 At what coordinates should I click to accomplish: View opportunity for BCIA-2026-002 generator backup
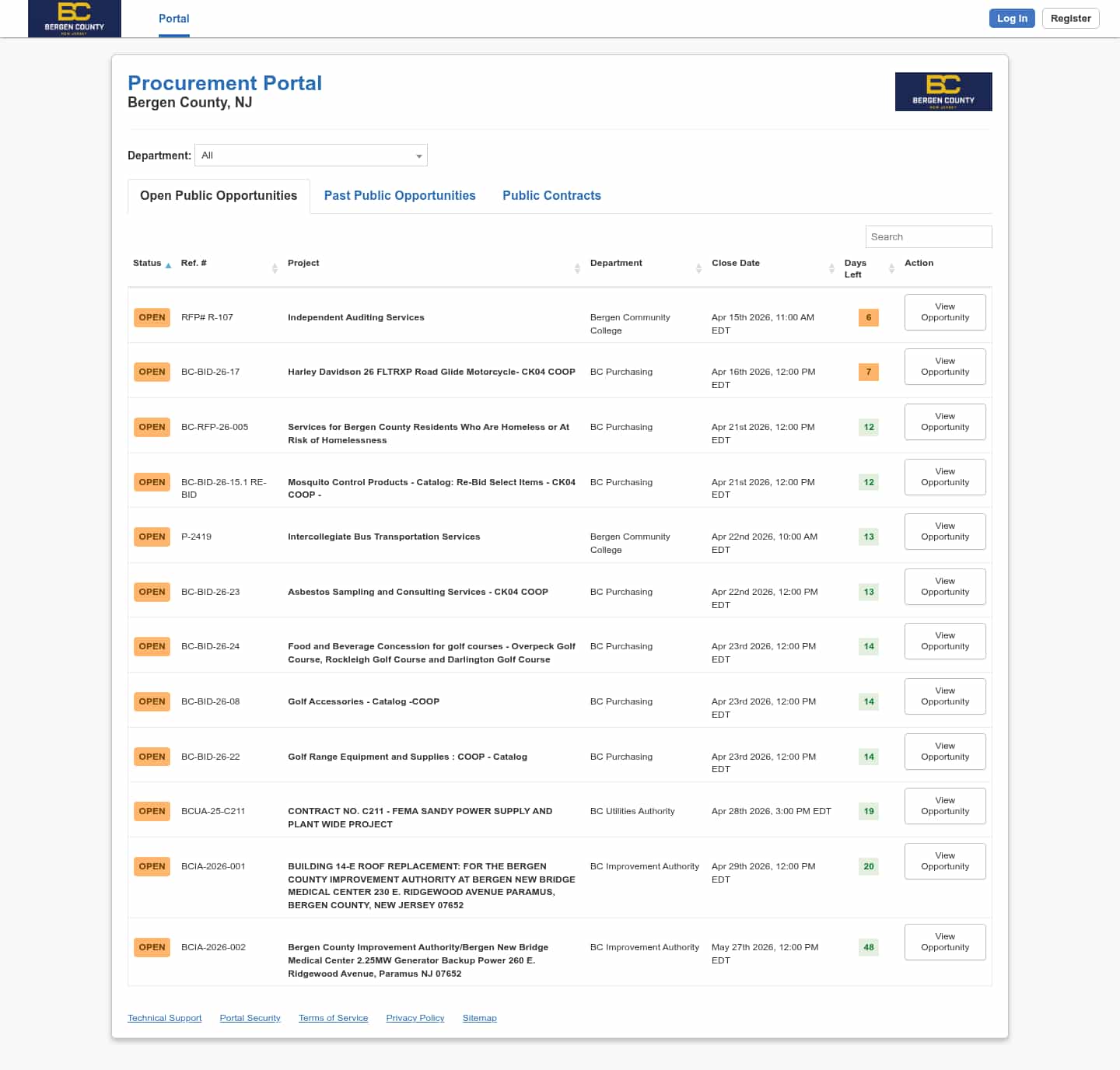[x=945, y=942]
